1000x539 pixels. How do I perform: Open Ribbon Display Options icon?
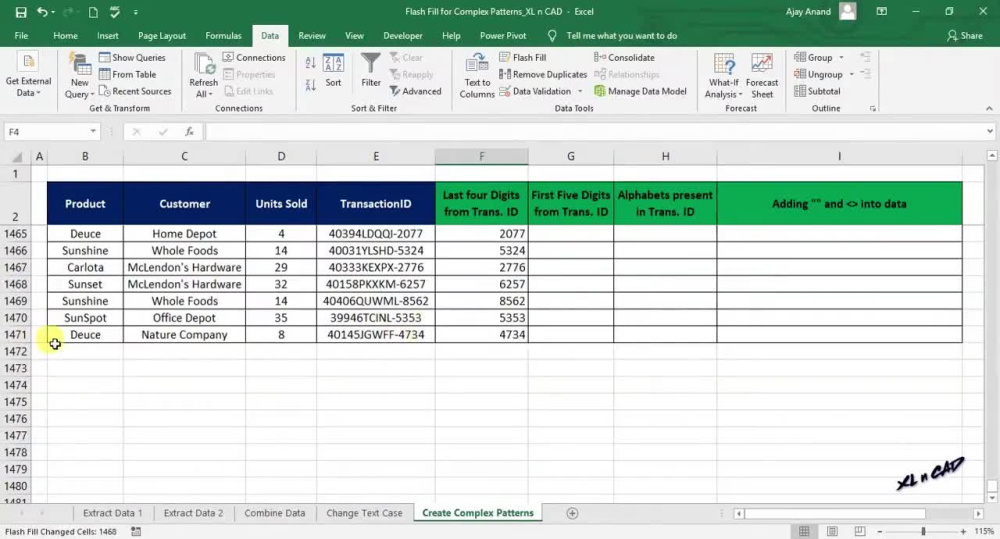click(881, 11)
